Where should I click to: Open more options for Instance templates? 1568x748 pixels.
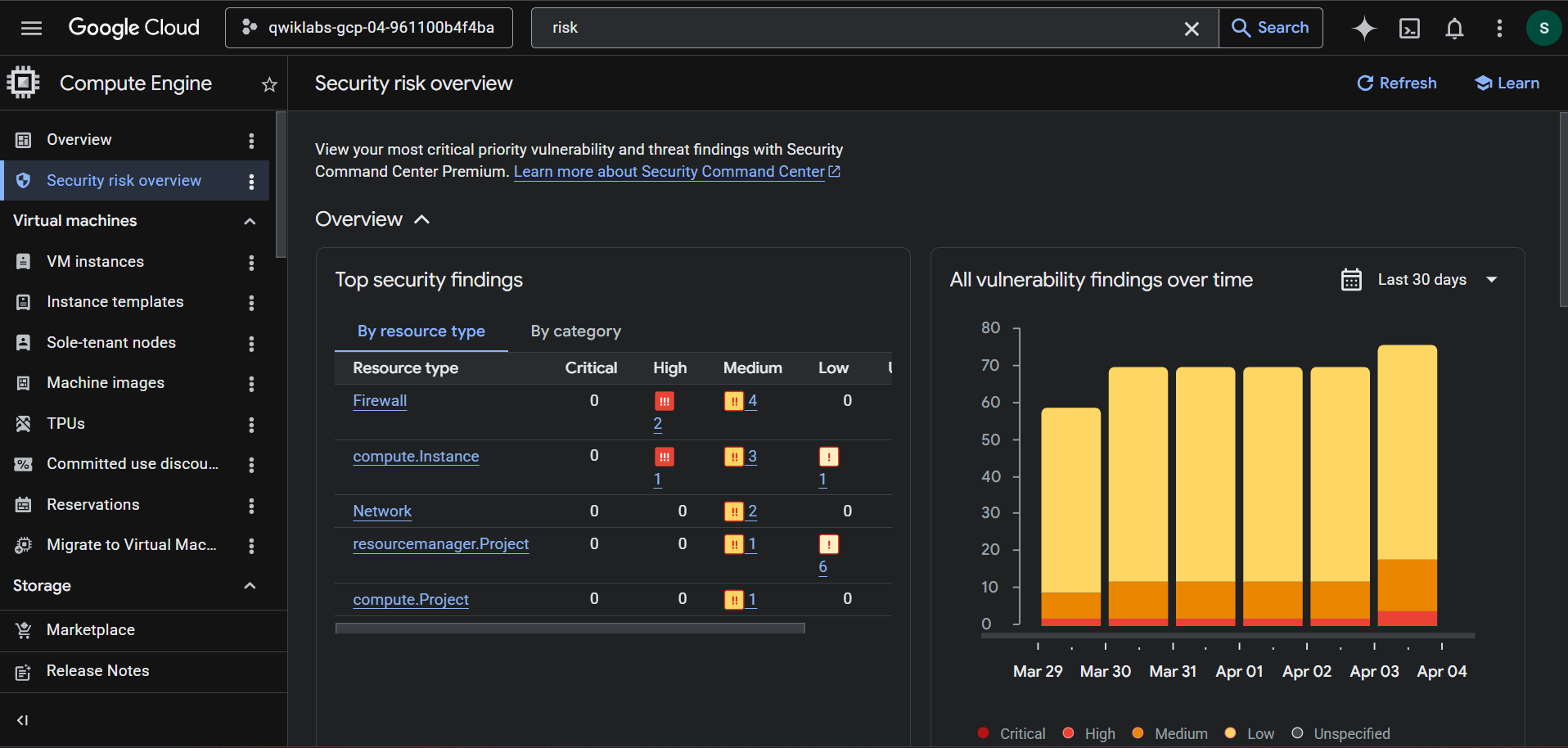[251, 303]
